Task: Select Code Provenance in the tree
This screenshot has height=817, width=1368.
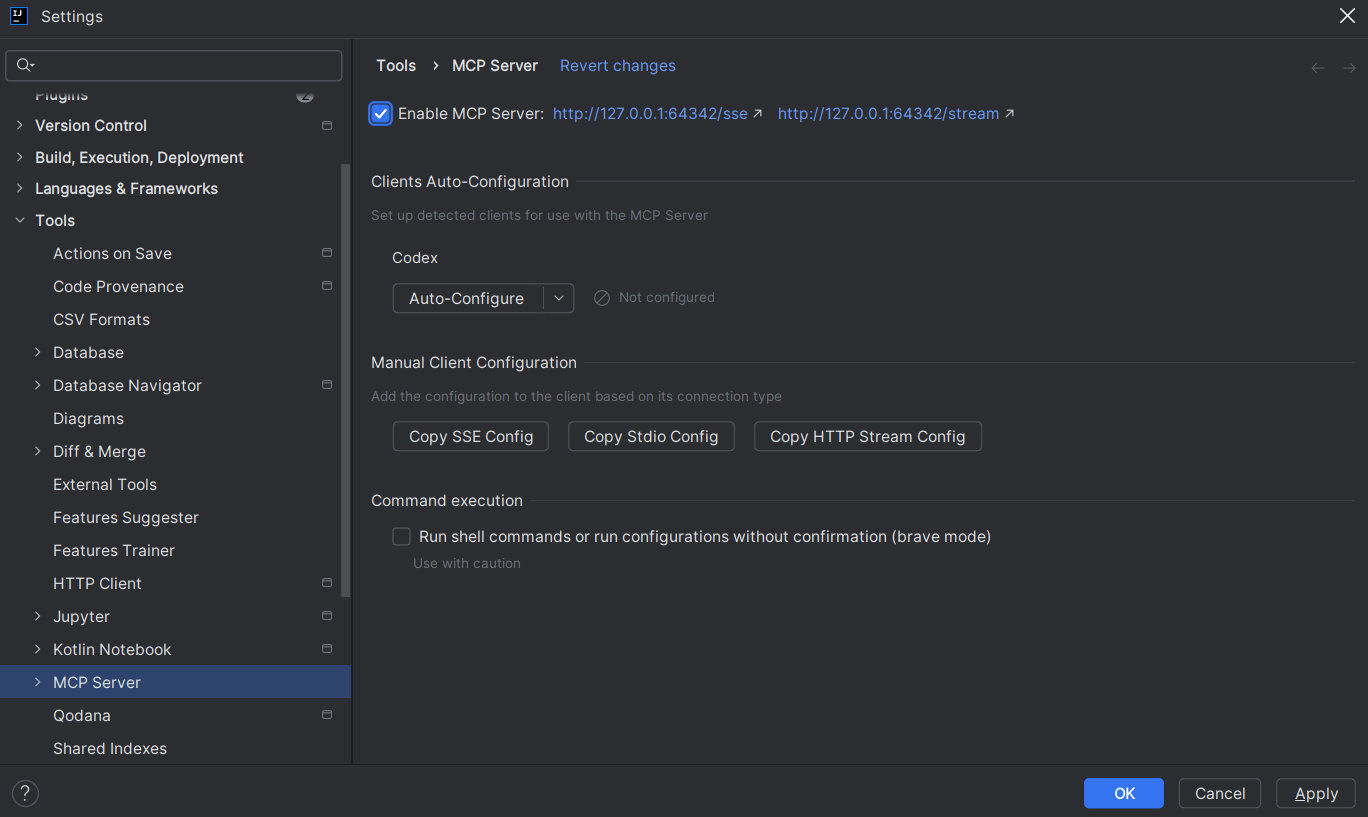Action: pyautogui.click(x=118, y=287)
